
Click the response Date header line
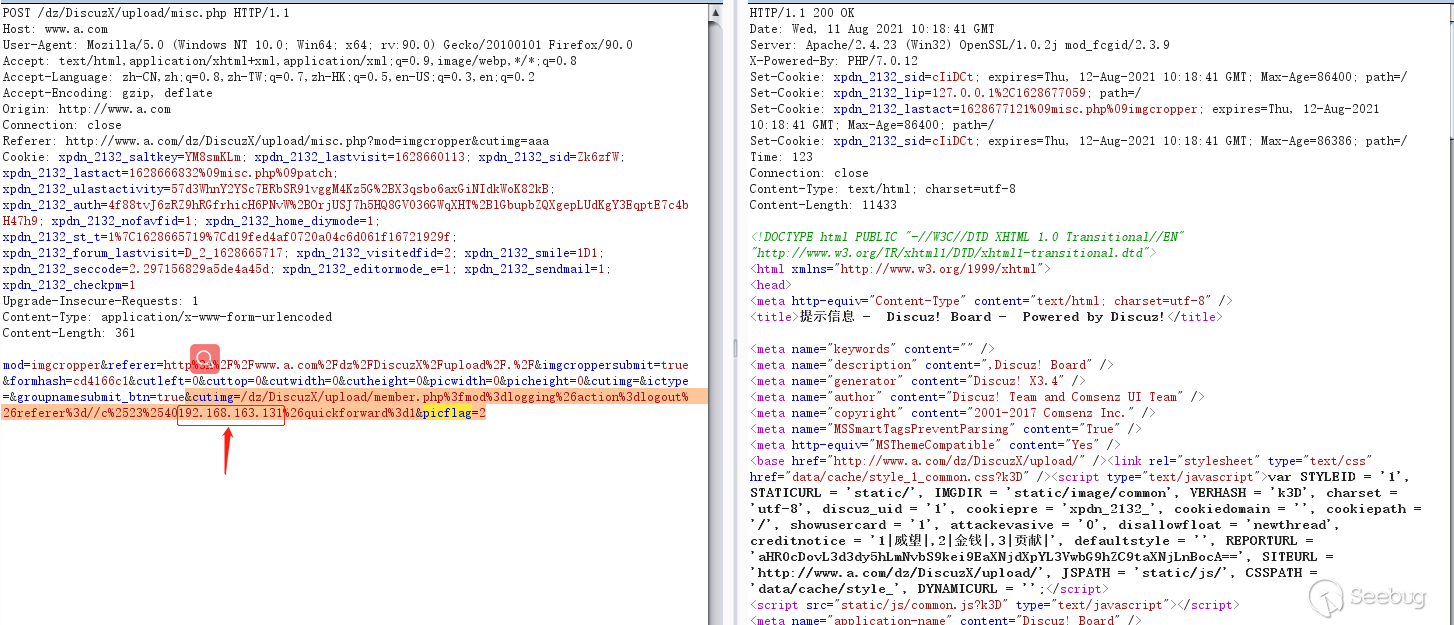(872, 29)
